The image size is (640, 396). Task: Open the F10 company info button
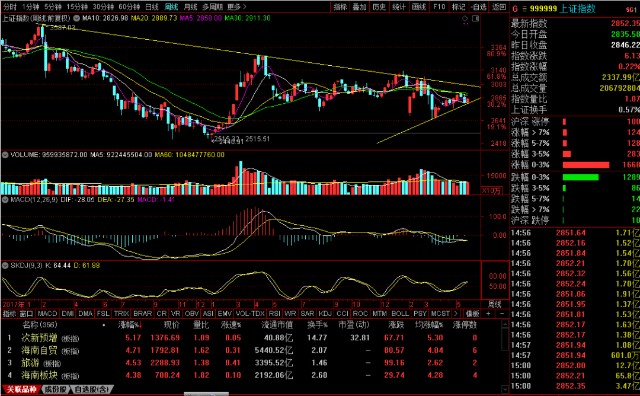(439, 7)
